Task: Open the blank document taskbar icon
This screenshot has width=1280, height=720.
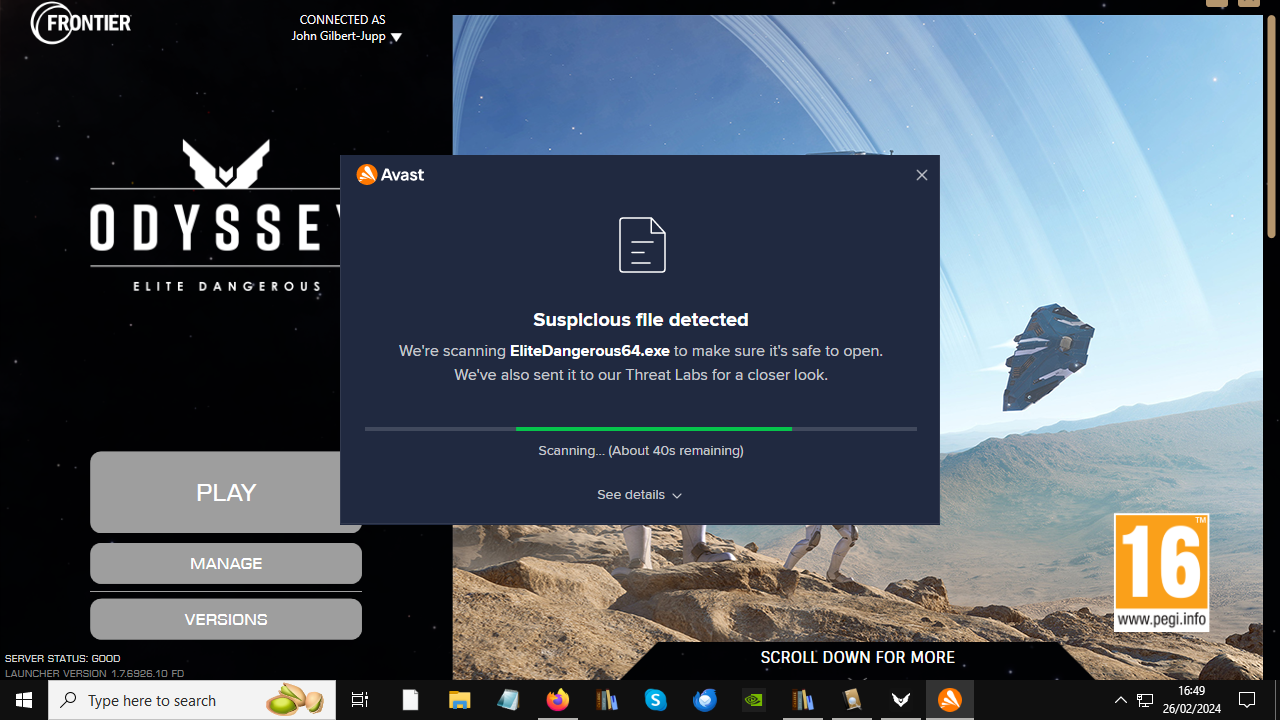Action: coord(410,700)
